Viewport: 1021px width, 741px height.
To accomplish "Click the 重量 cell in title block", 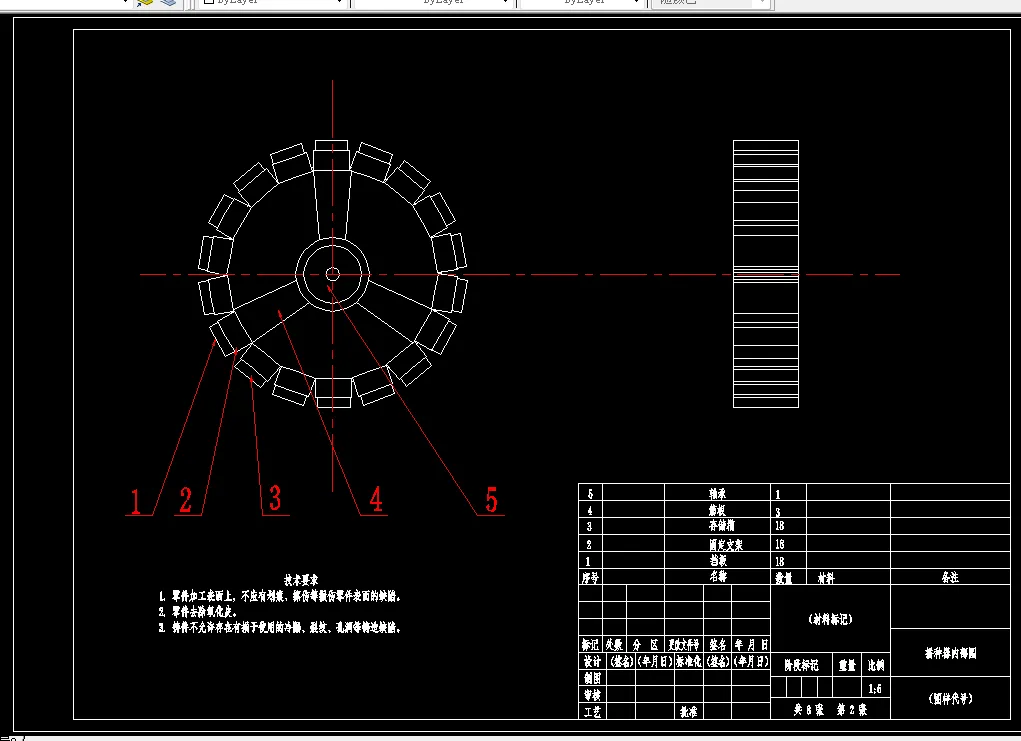I will [847, 665].
